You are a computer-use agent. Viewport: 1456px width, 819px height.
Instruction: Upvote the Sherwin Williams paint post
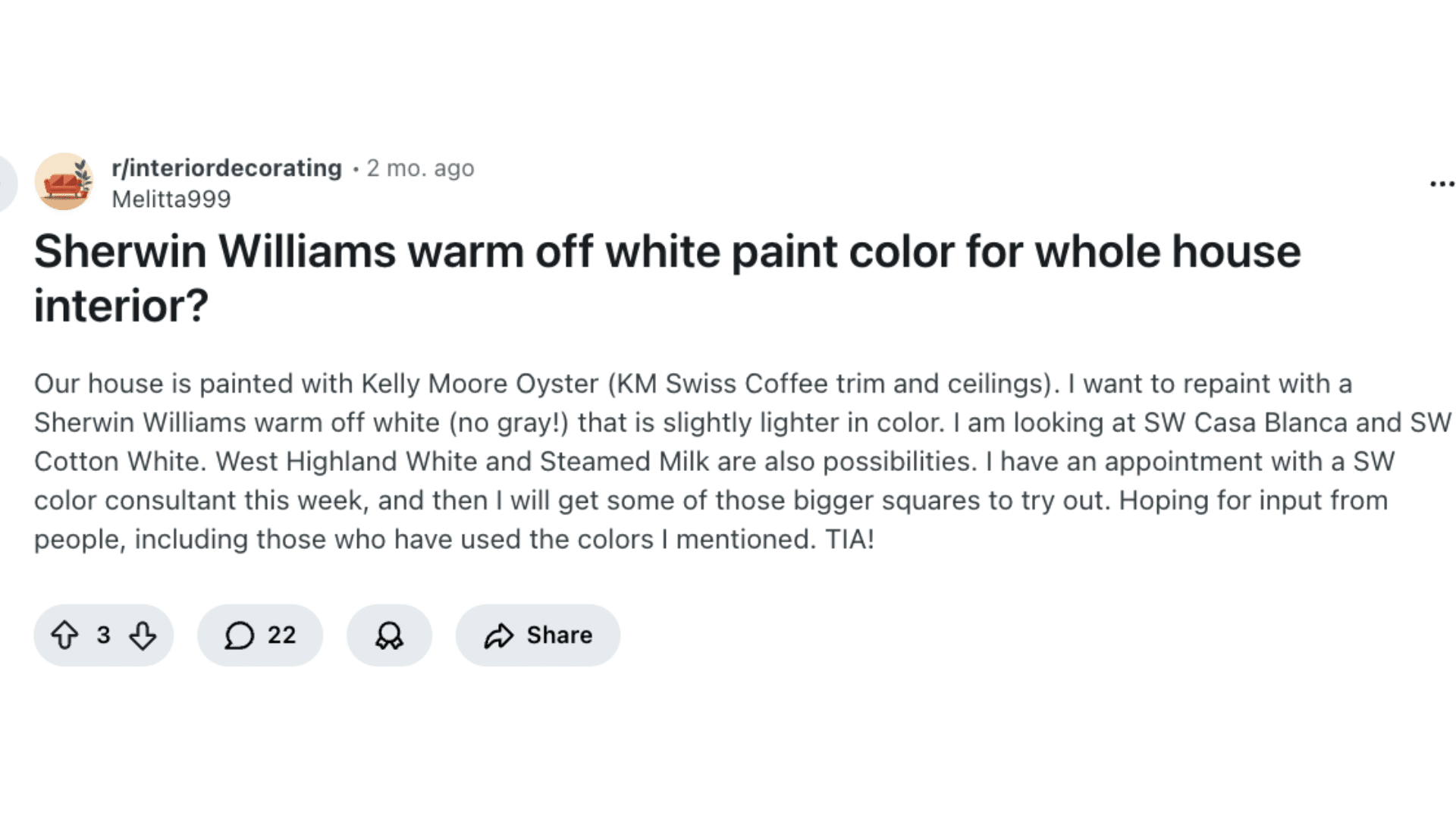pyautogui.click(x=64, y=635)
